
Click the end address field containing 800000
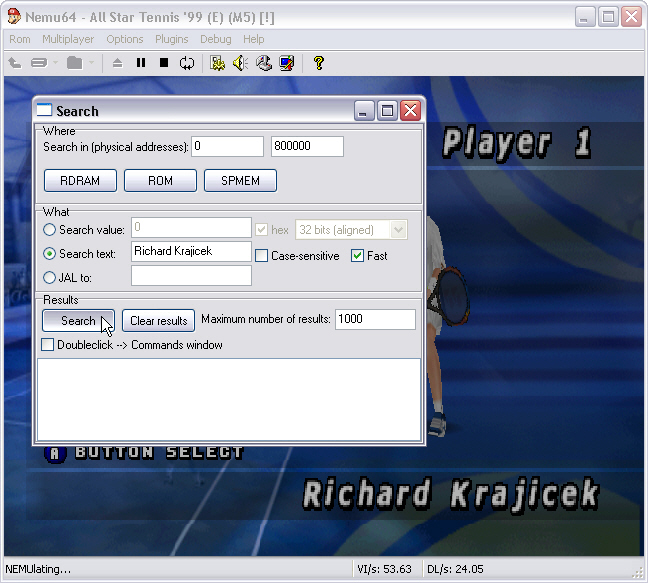point(307,146)
